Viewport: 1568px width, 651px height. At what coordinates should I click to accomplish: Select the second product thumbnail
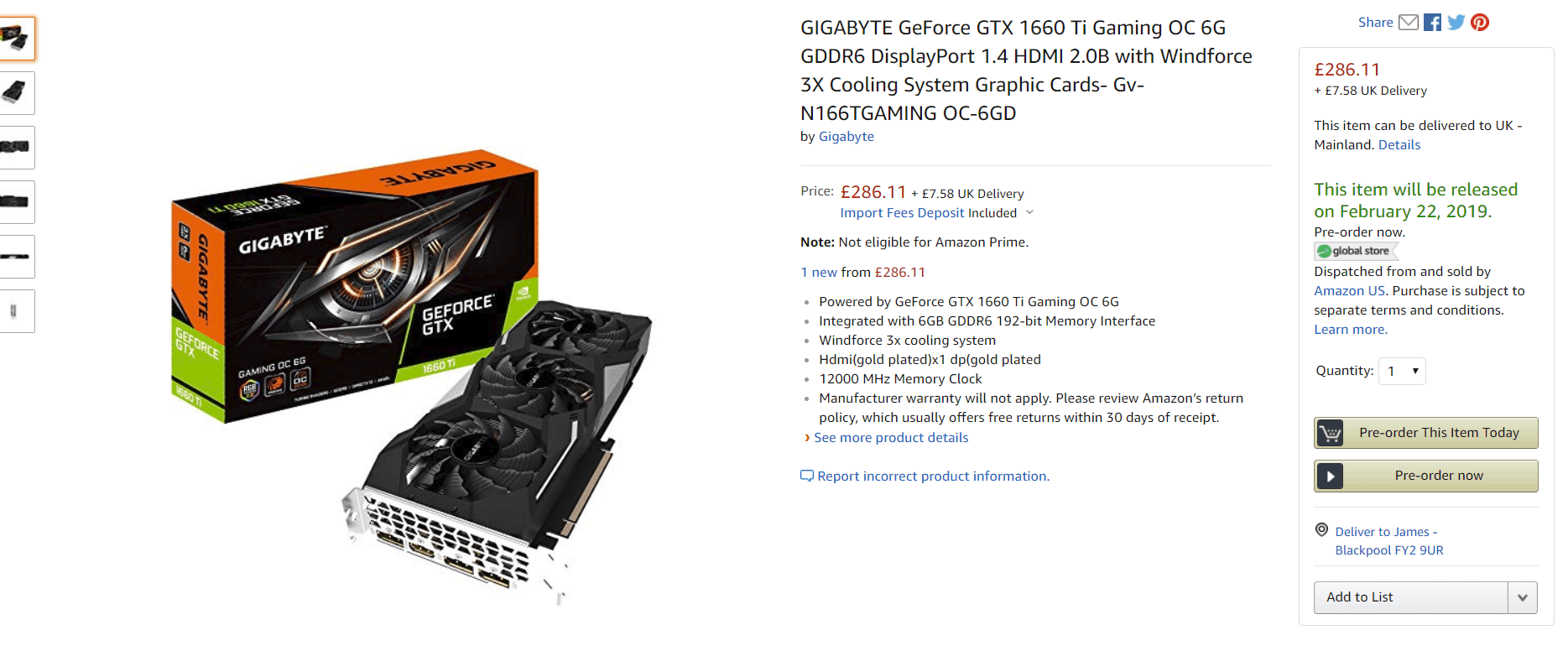click(15, 93)
